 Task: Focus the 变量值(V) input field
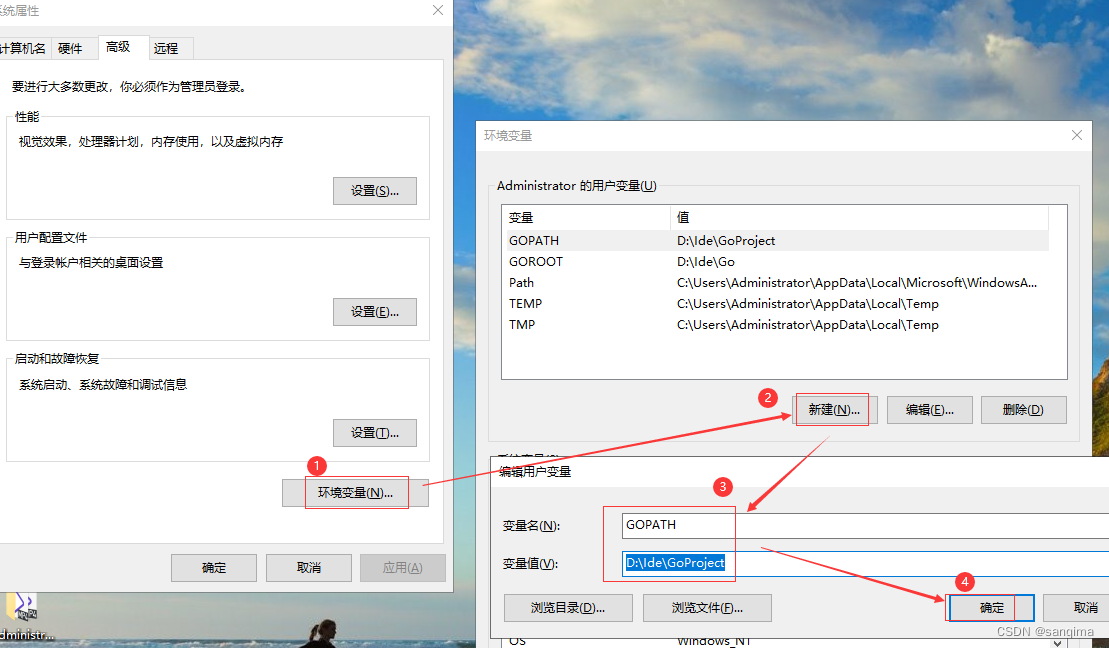[x=865, y=564]
